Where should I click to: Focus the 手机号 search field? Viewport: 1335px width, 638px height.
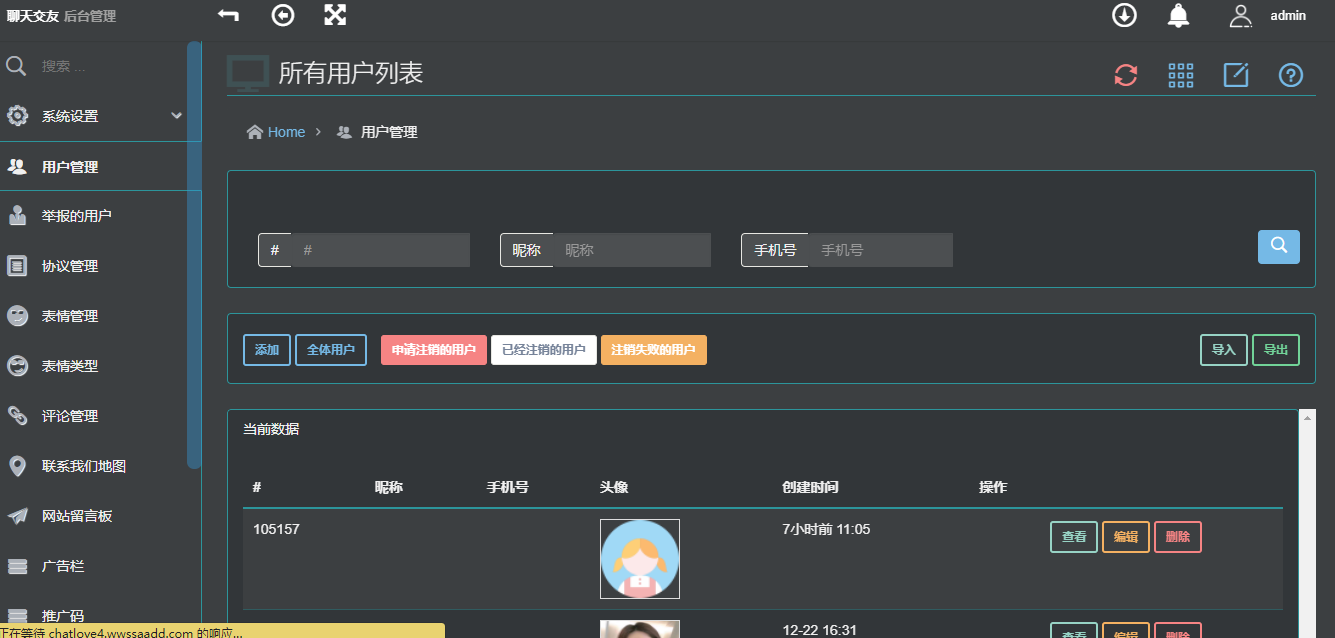[880, 250]
